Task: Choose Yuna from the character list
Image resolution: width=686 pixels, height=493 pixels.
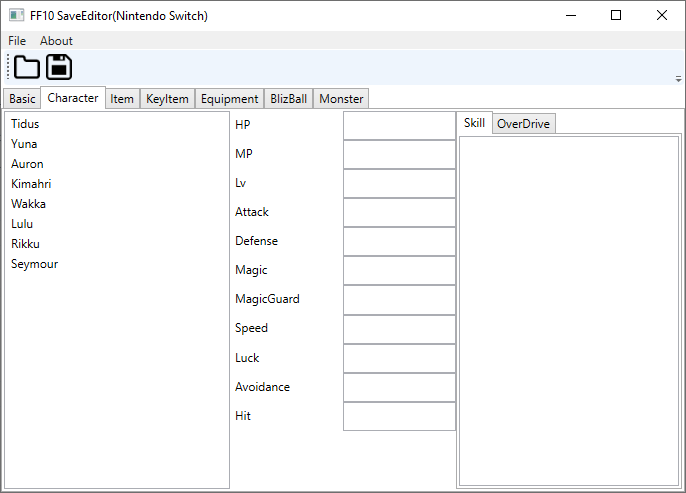Action: [x=24, y=144]
